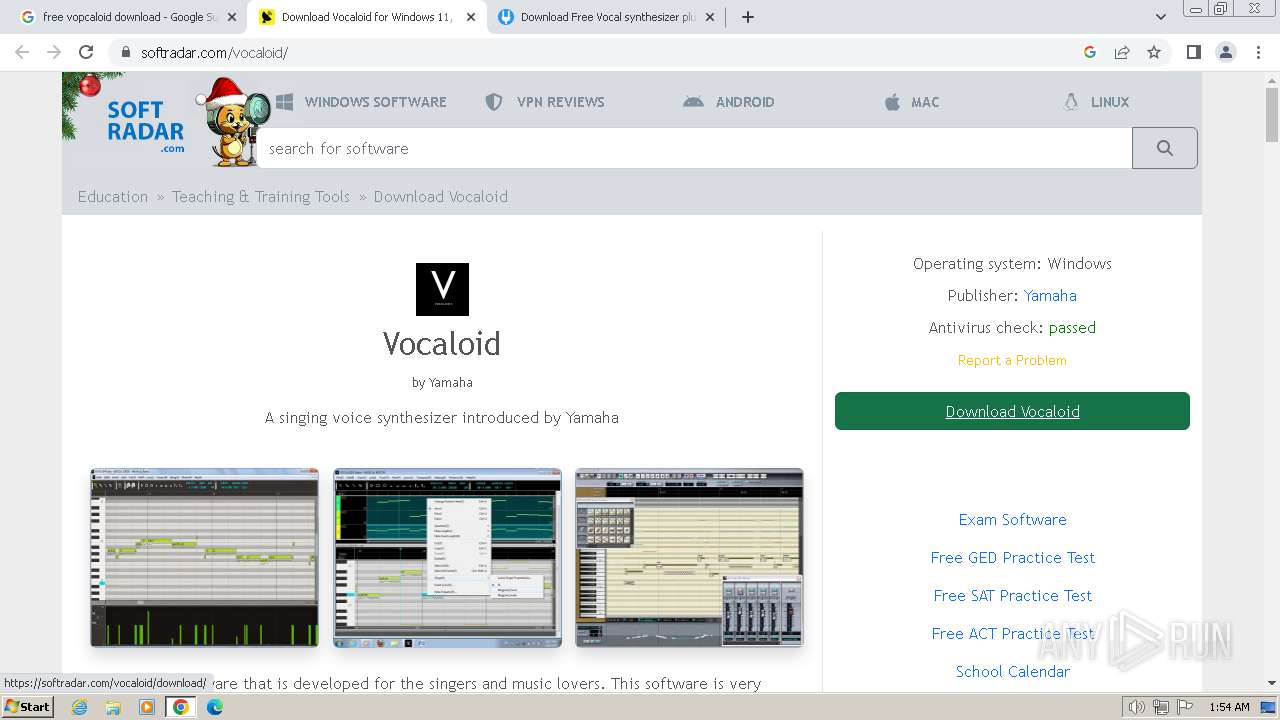Open the first Vocaloid screenshot thumbnail
The image size is (1280, 720).
(205, 557)
